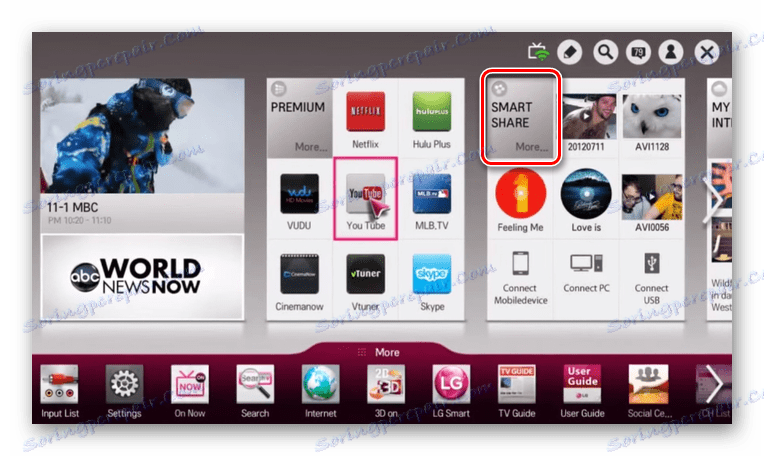
Task: Open the user profile icon at top
Action: point(671,52)
